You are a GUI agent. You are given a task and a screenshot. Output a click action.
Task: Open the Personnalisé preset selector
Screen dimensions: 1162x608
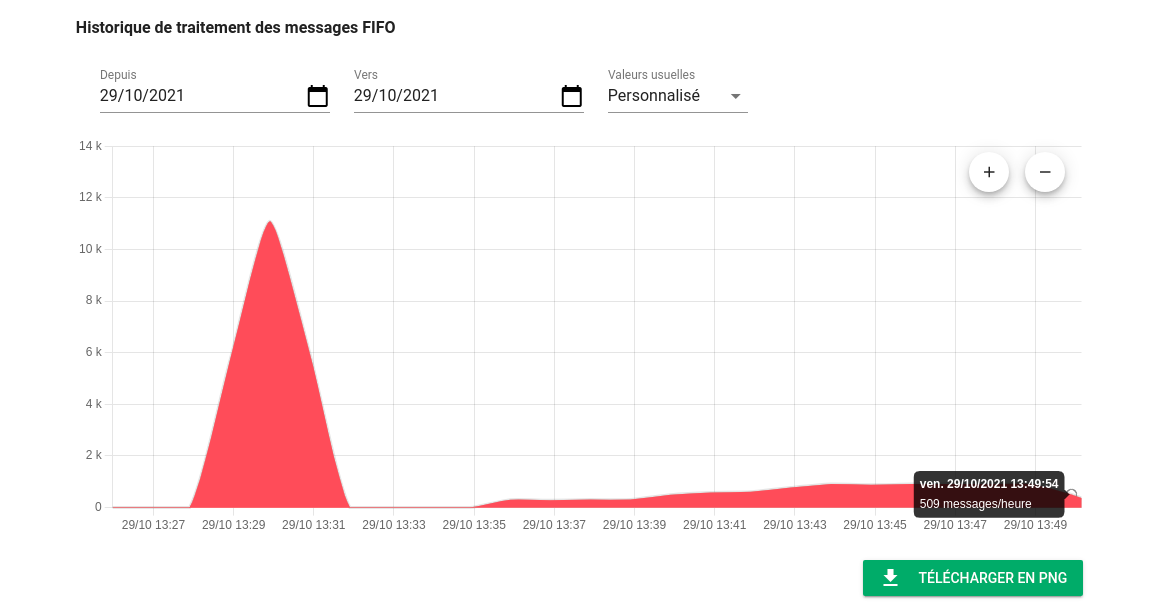click(x=655, y=96)
